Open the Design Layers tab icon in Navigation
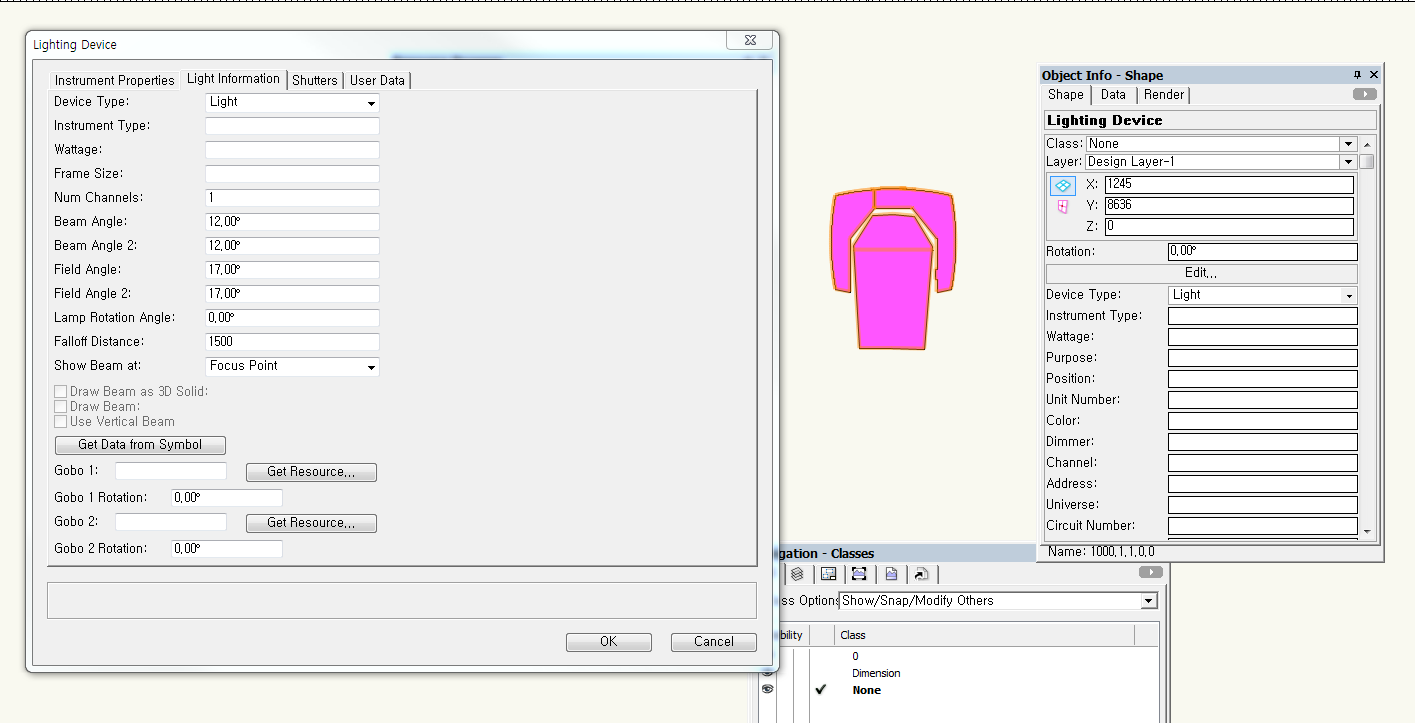This screenshot has height=723, width=1415. 797,574
